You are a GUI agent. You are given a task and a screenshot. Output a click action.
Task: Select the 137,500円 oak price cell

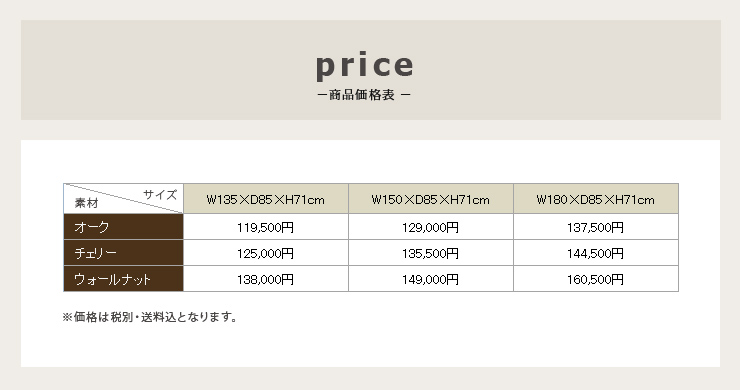[x=596, y=227]
